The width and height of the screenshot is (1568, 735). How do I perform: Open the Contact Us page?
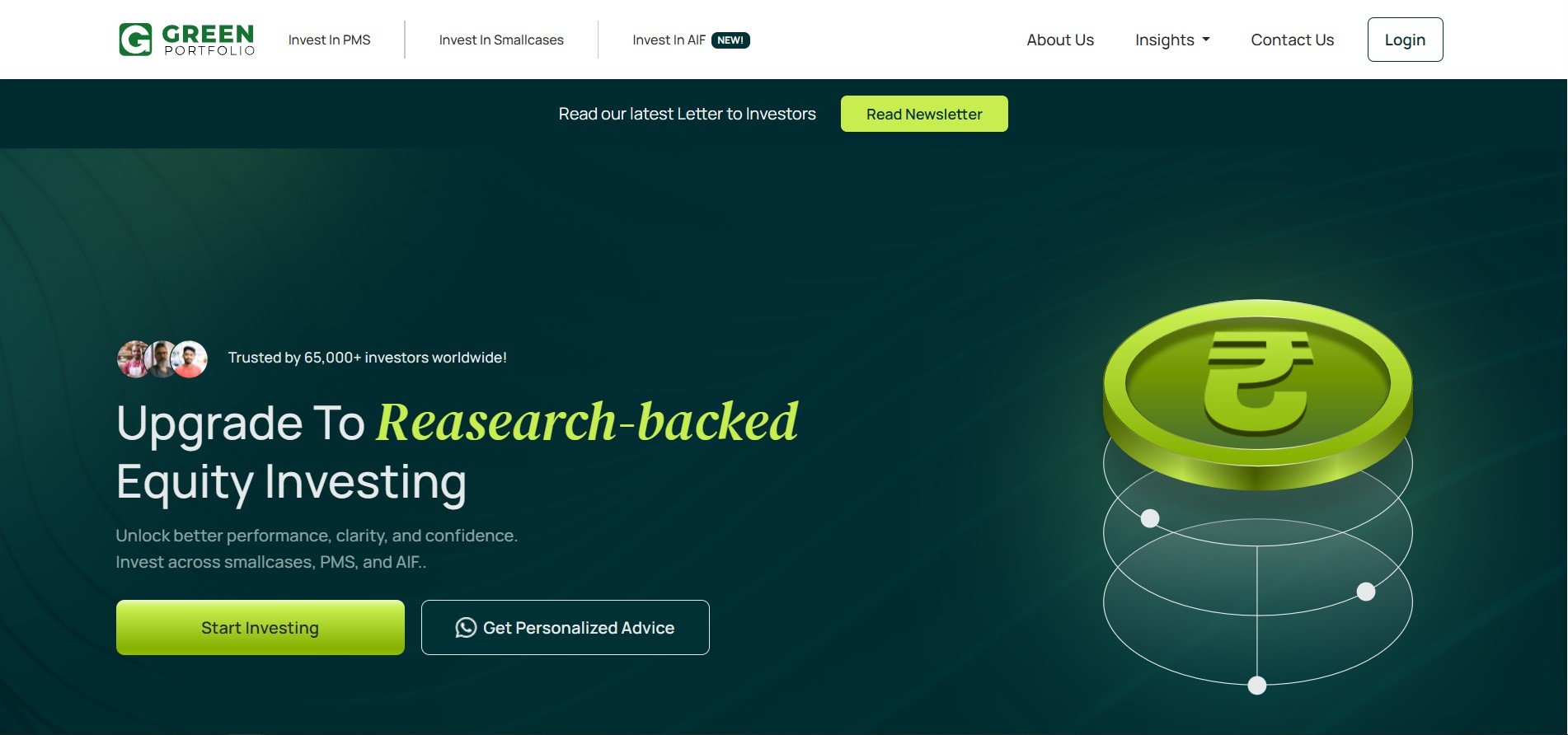(x=1292, y=40)
